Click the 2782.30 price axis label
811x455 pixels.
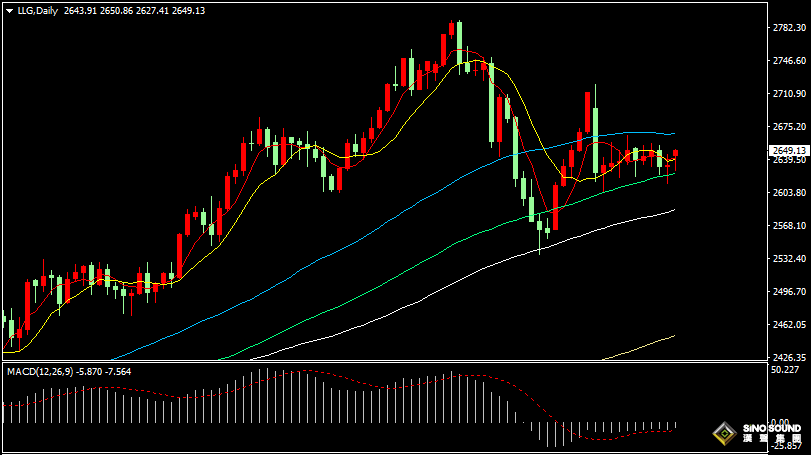coord(789,27)
